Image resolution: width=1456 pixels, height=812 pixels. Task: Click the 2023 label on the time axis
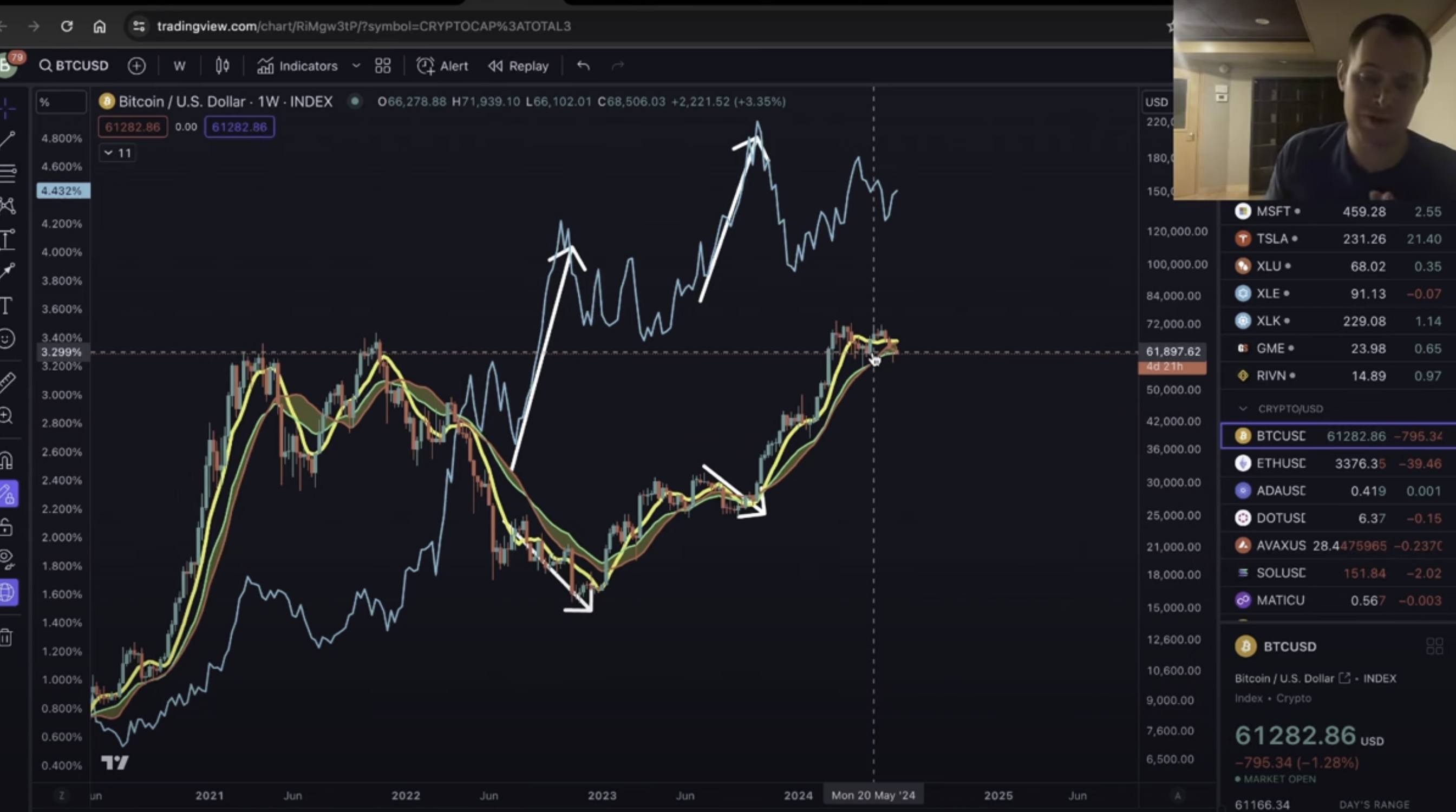coord(602,796)
